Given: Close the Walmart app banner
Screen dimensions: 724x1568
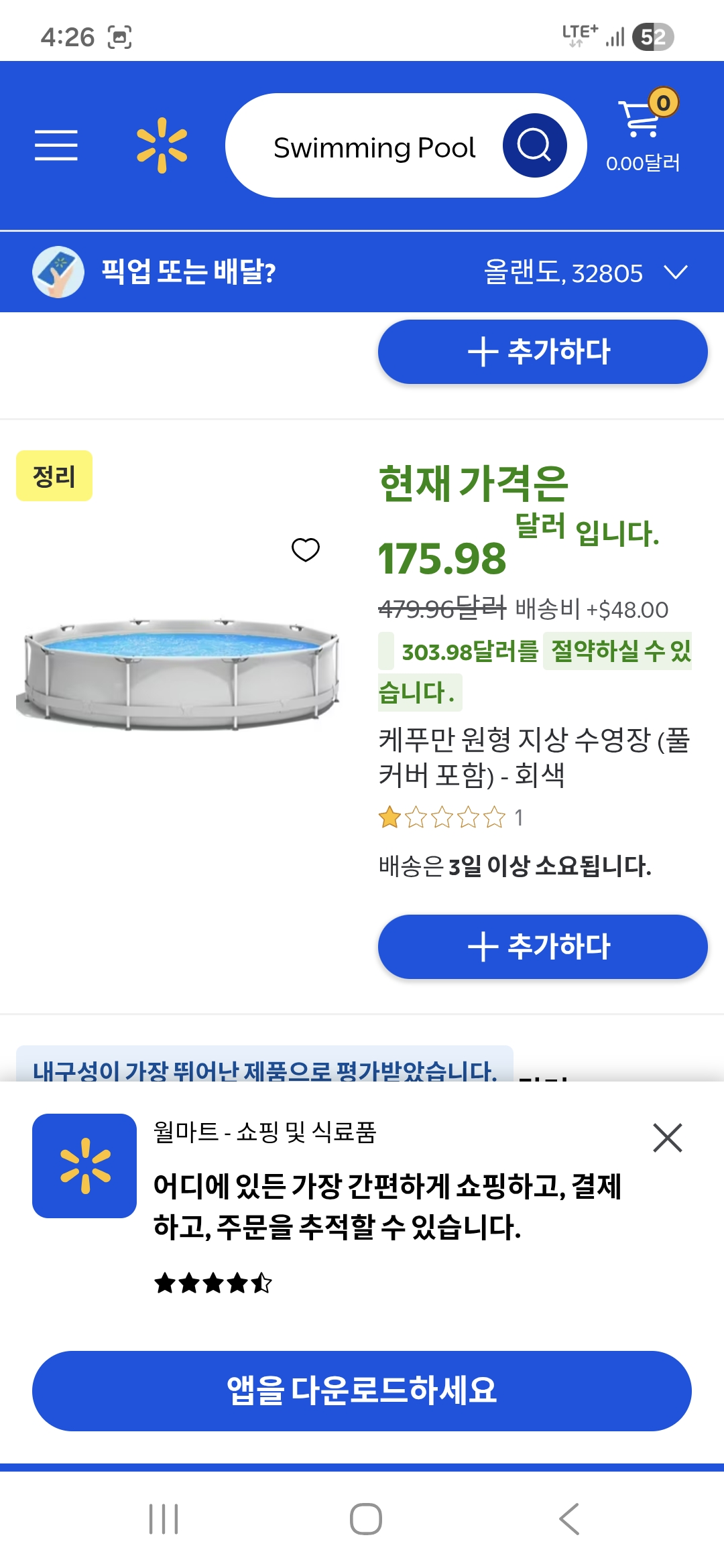Looking at the screenshot, I should [x=667, y=1138].
